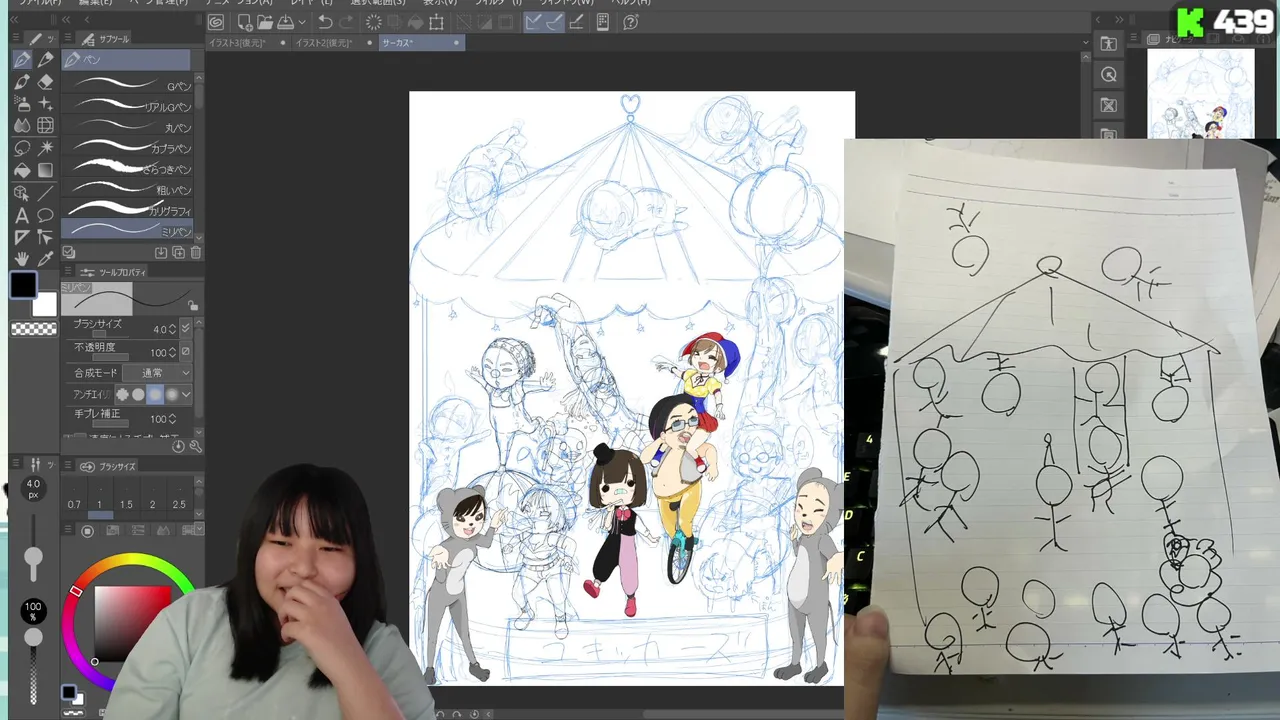Select the Gradient tool

click(45, 170)
